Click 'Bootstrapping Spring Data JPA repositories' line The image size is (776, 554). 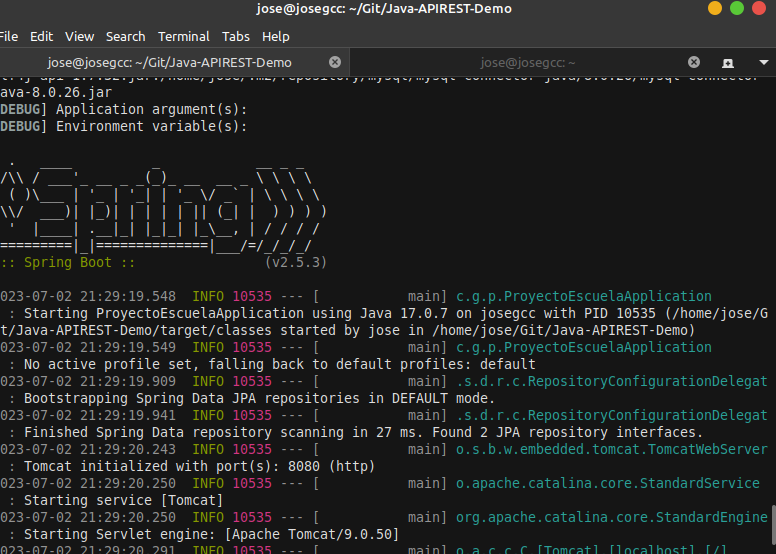coord(259,398)
